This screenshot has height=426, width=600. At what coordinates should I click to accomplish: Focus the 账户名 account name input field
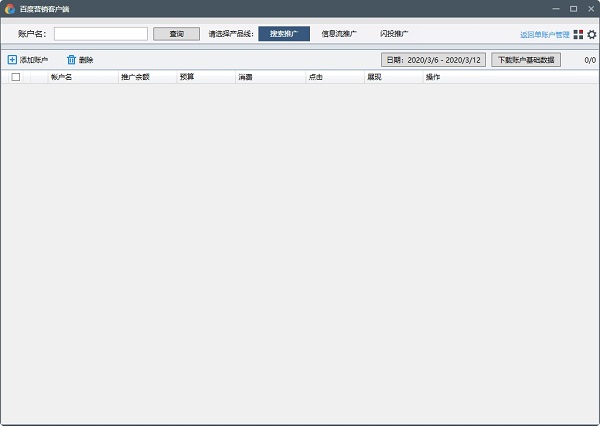point(101,34)
